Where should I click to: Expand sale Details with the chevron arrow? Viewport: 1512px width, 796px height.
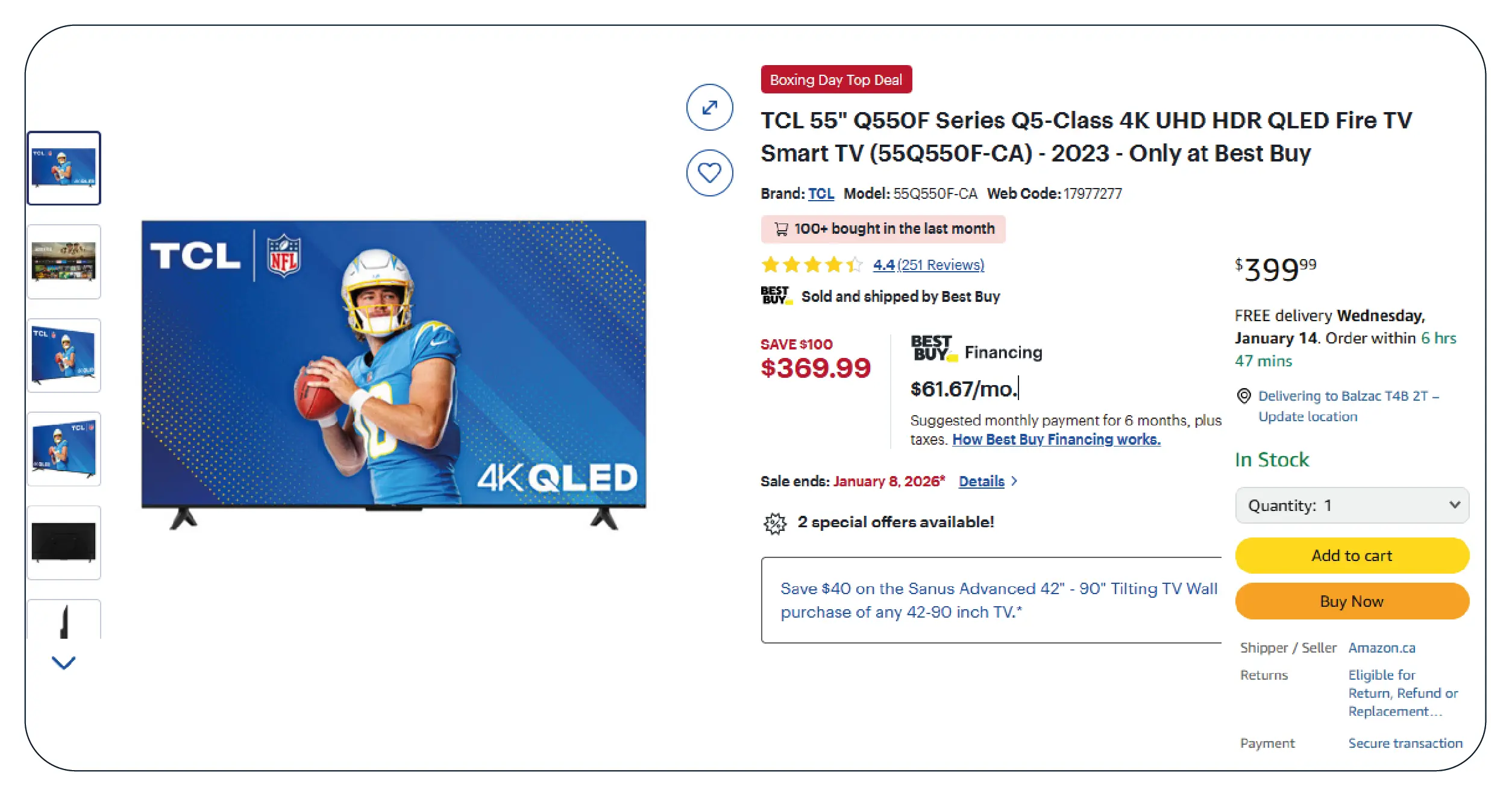tap(1014, 481)
